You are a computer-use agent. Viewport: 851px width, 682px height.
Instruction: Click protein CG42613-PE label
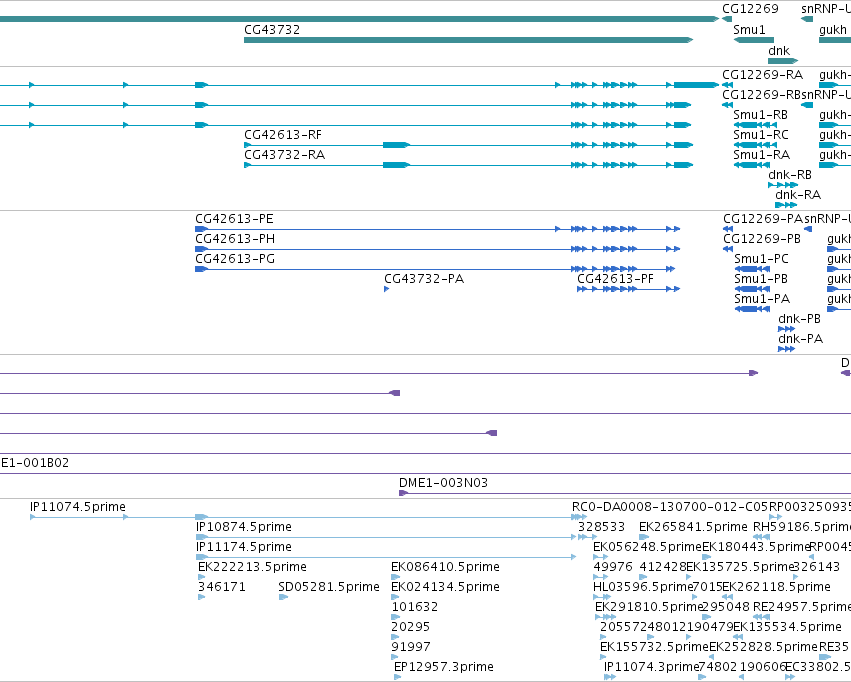(x=234, y=219)
